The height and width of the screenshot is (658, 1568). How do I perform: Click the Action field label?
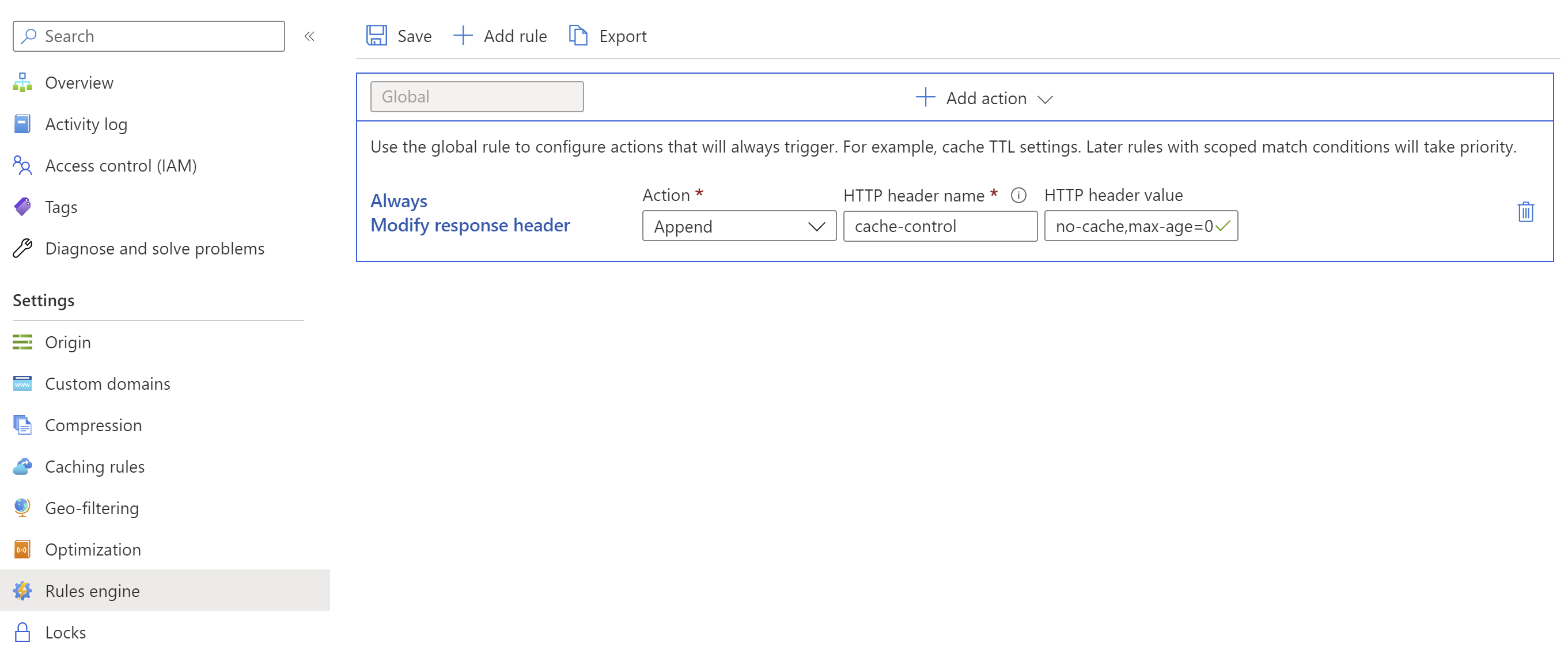coord(666,195)
